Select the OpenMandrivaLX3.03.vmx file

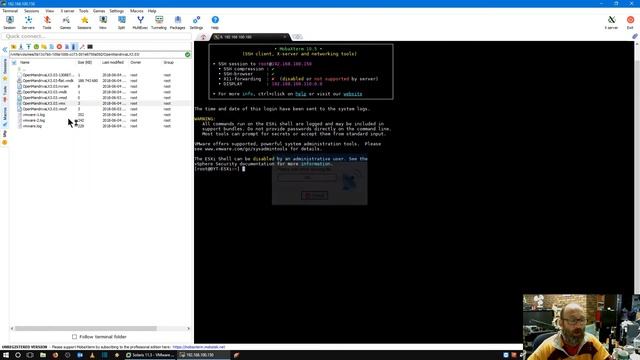point(44,104)
